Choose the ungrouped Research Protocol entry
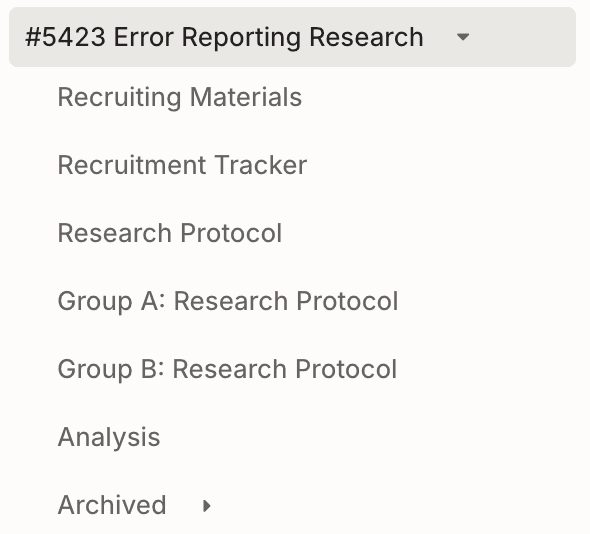590x534 pixels. (170, 233)
